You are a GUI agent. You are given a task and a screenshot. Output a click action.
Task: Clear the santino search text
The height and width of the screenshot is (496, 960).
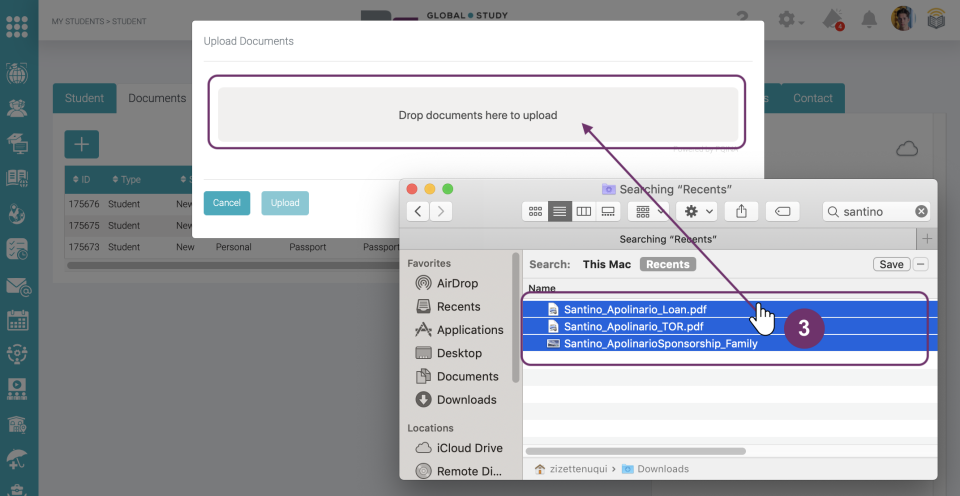coord(921,211)
